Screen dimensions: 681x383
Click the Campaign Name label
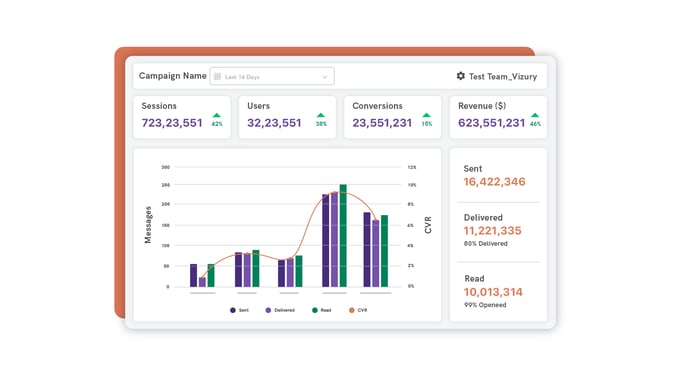pos(172,76)
